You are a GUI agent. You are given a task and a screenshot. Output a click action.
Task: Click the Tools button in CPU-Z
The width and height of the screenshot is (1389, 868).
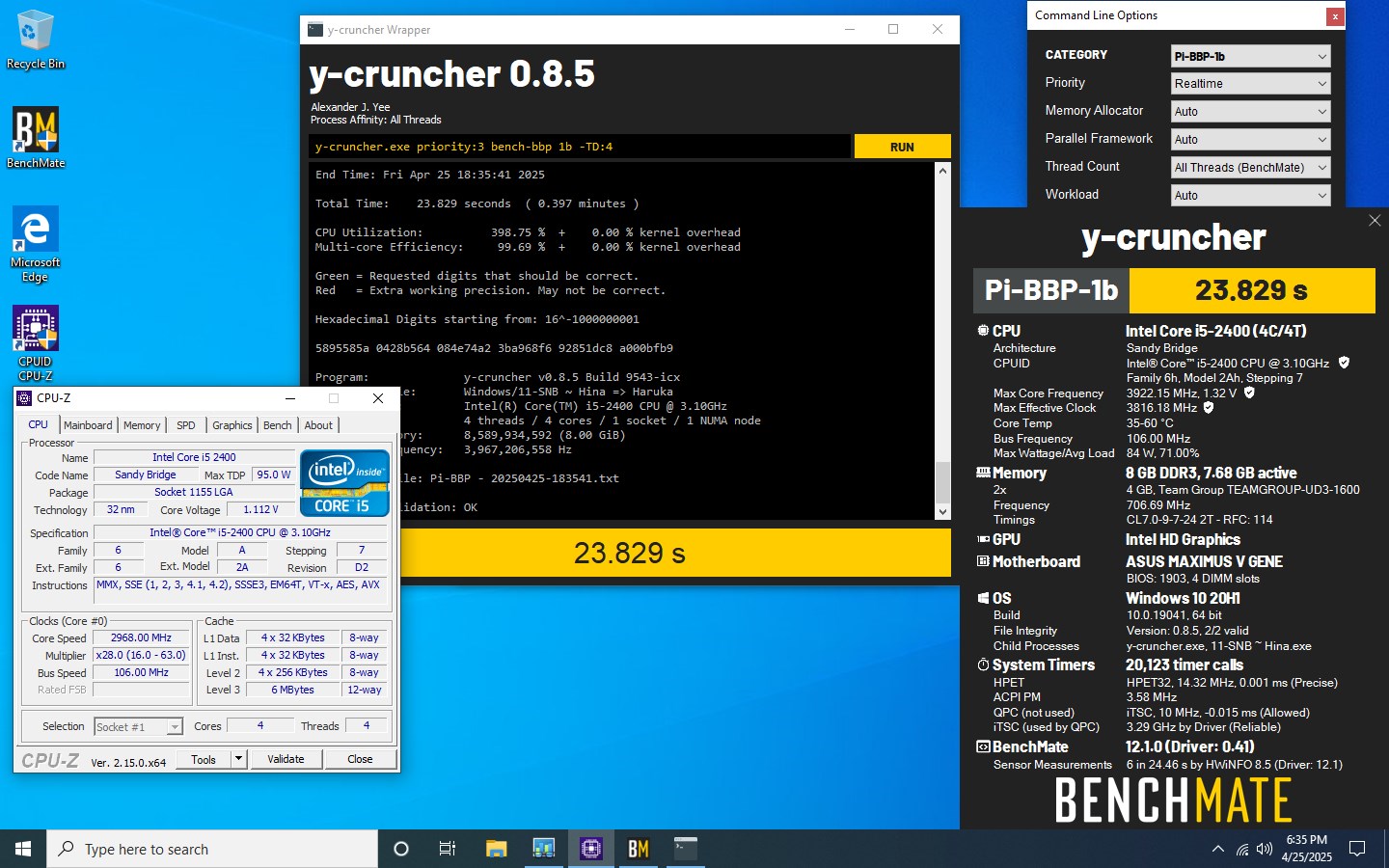coord(204,759)
